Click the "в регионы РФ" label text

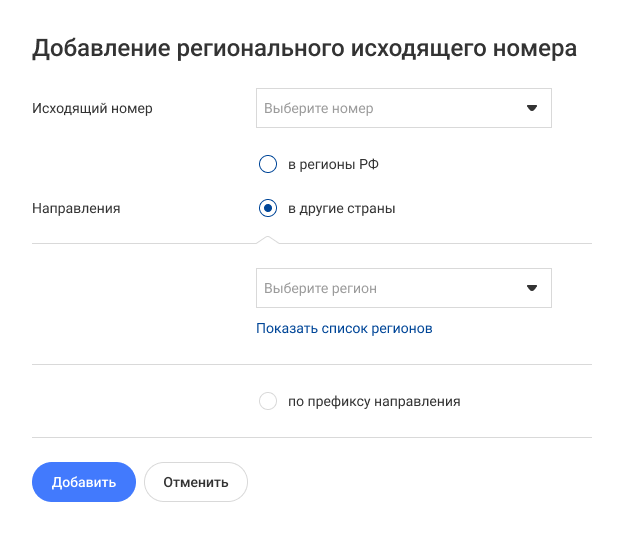(x=333, y=164)
